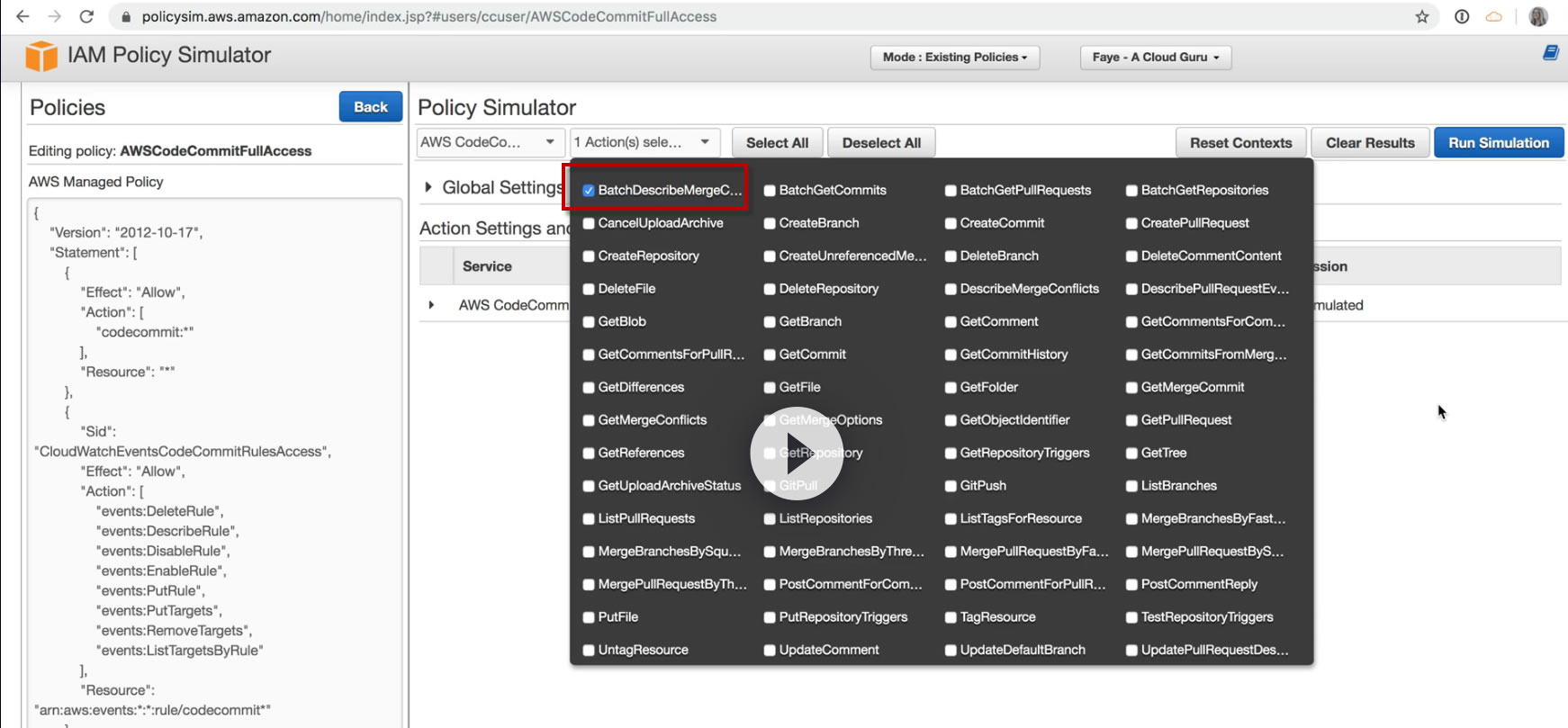Check the CreateRepository action

[x=589, y=256]
